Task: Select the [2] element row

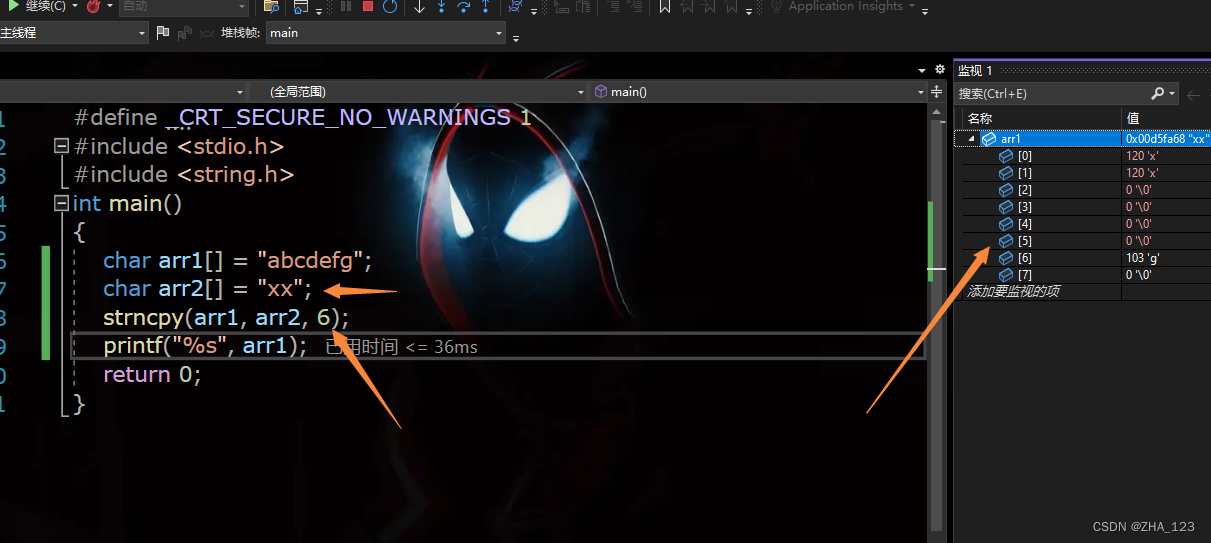Action: click(1083, 190)
